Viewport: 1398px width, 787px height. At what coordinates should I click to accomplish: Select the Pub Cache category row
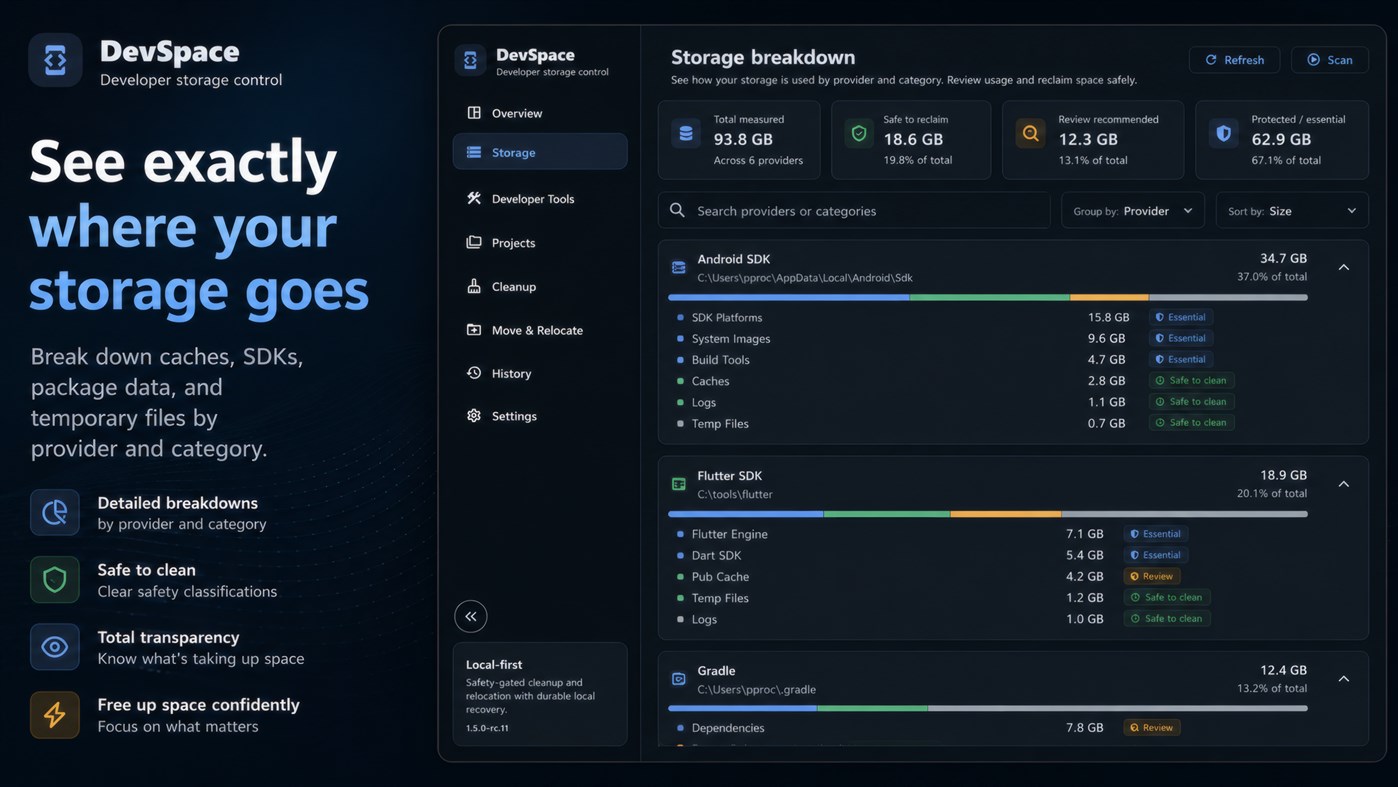coord(720,577)
